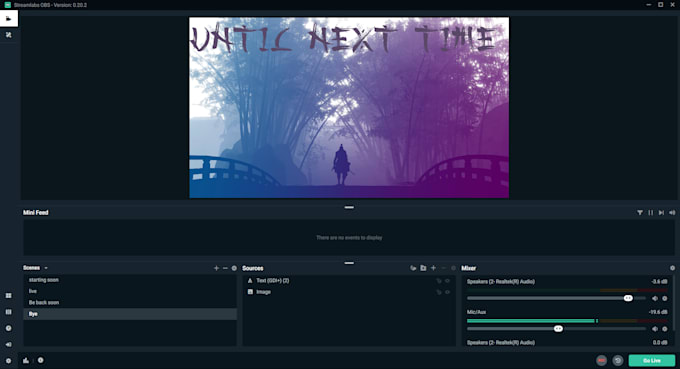This screenshot has width=680, height=369.
Task: Toggle the replay buffer button
Action: [618, 360]
